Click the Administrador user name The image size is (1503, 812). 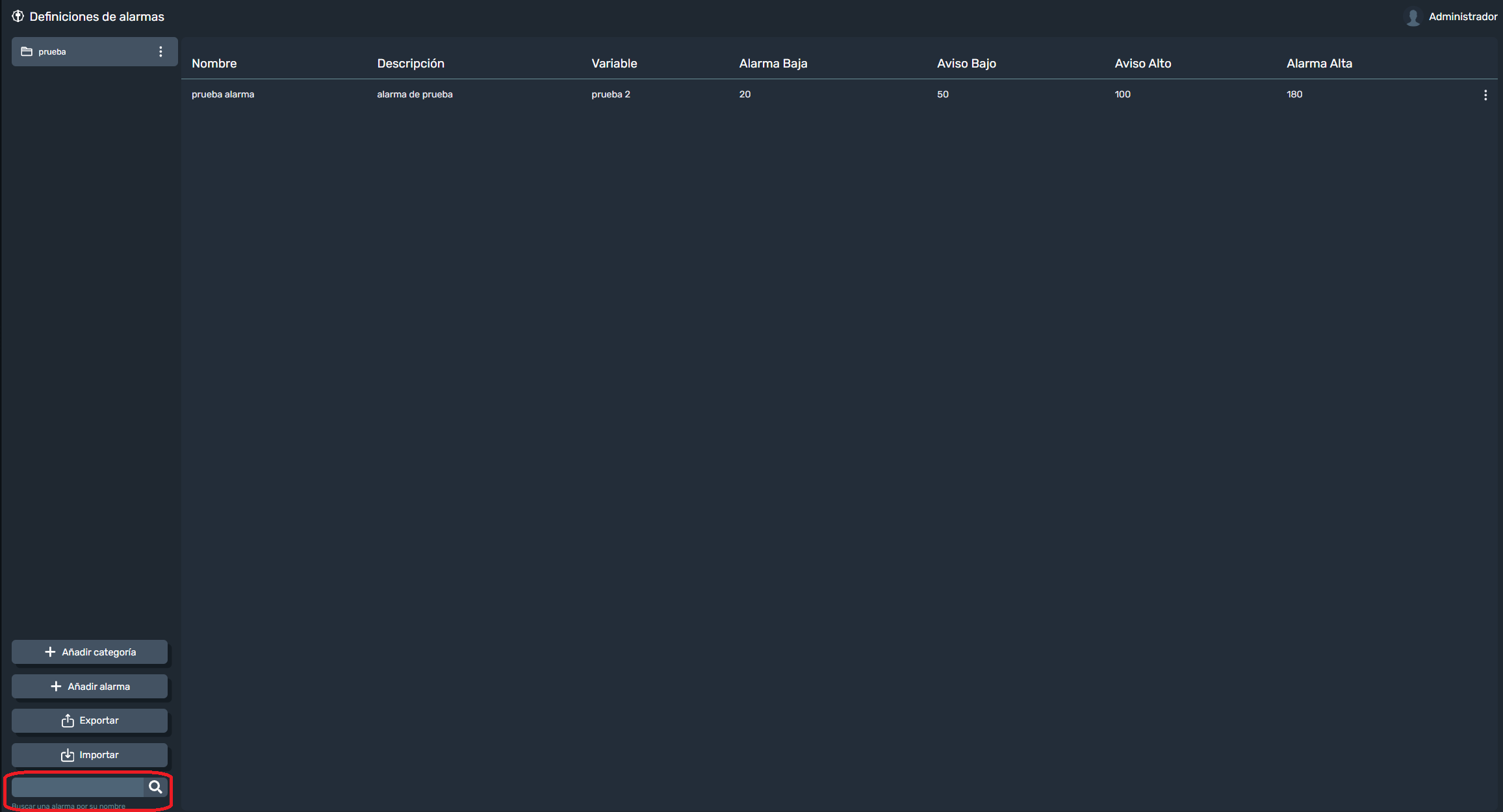[1463, 17]
